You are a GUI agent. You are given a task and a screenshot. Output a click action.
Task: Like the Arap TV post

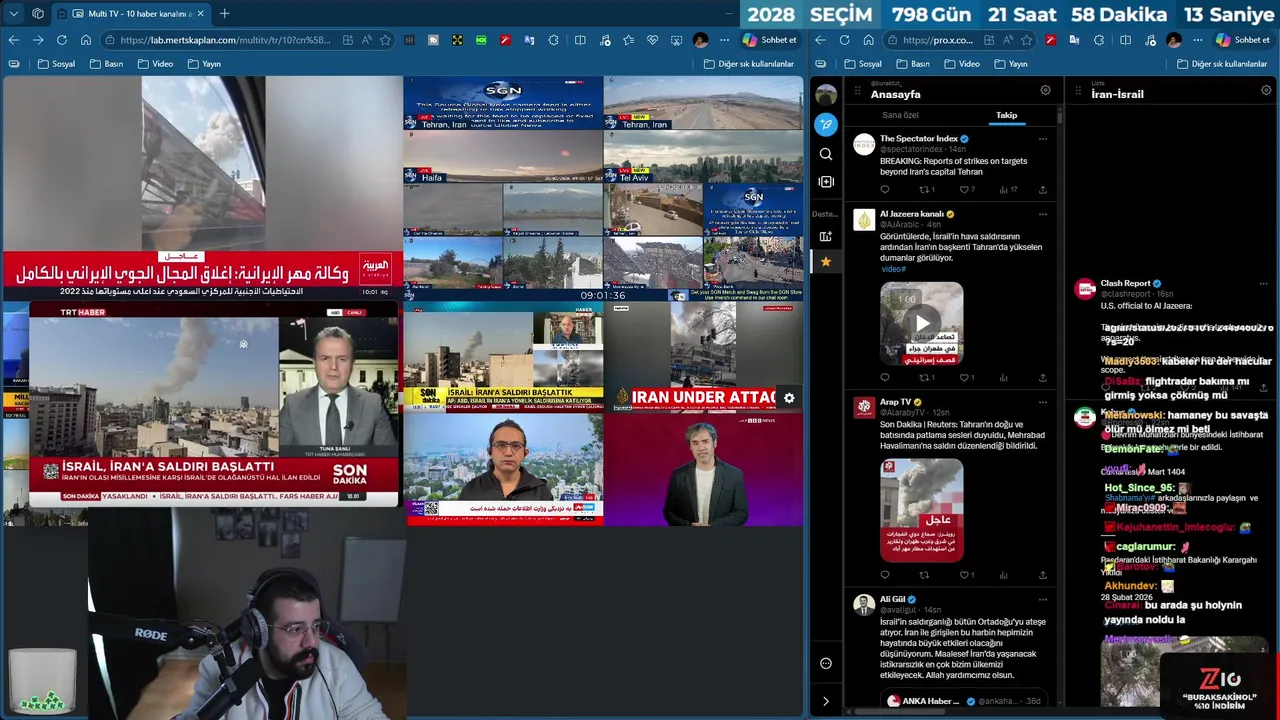click(964, 575)
